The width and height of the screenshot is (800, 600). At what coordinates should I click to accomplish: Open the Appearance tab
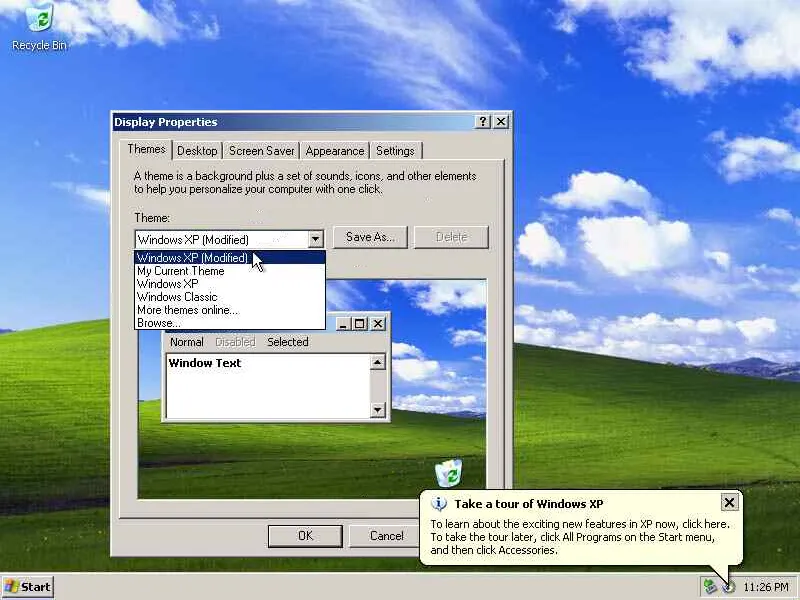tap(335, 151)
